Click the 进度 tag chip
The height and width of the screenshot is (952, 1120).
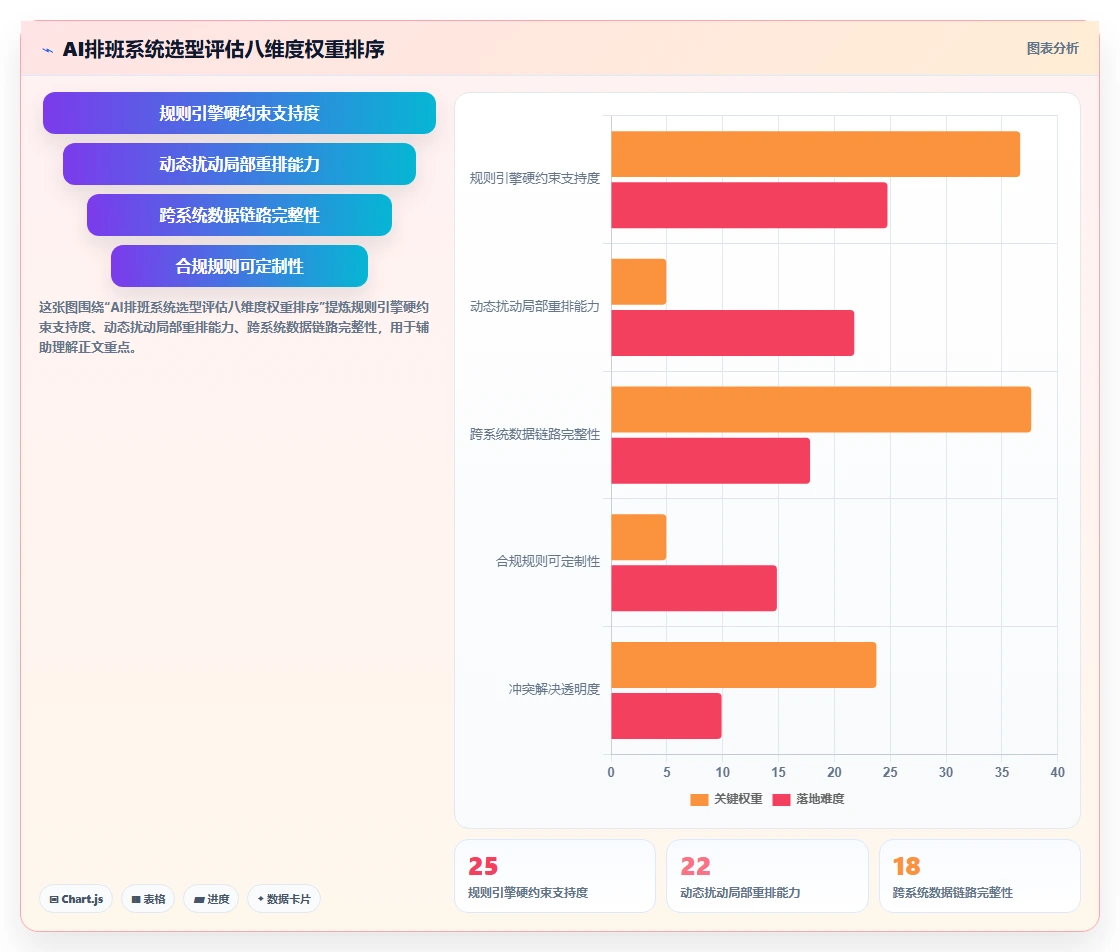pyautogui.click(x=211, y=899)
